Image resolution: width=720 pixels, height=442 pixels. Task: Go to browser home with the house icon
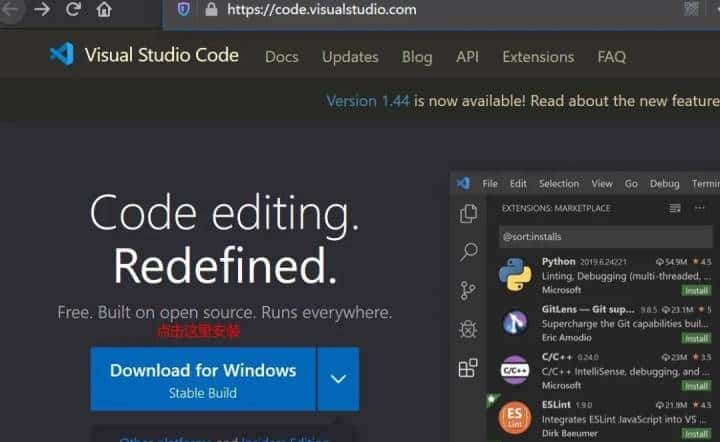104,10
